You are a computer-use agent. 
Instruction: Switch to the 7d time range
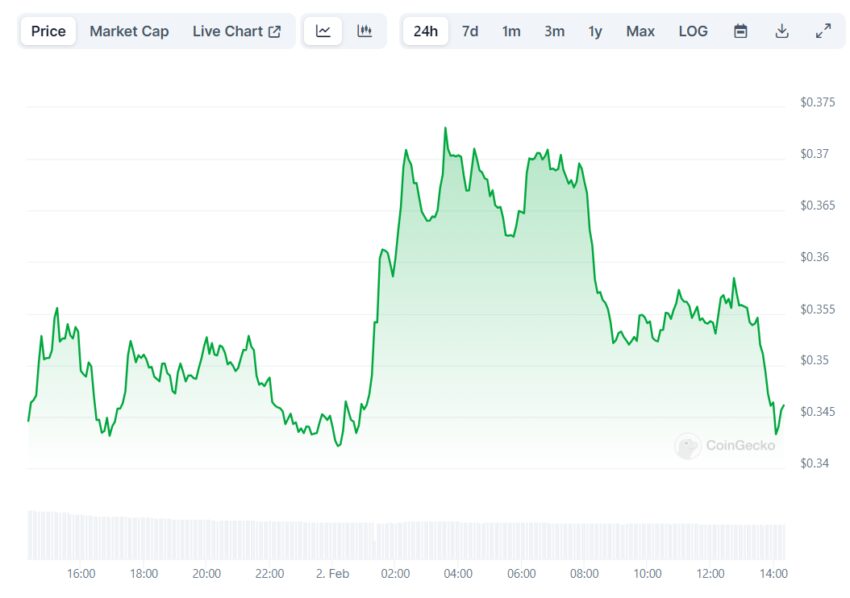click(x=469, y=31)
